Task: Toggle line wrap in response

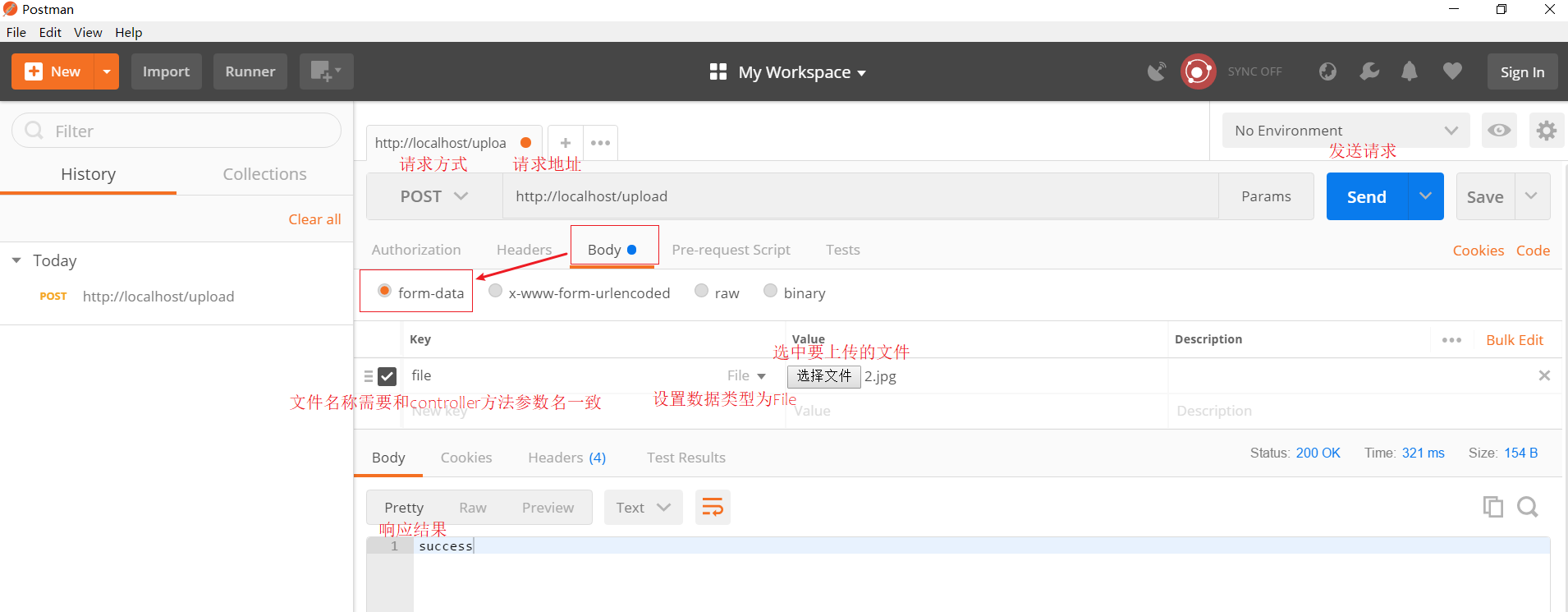Action: point(713,508)
